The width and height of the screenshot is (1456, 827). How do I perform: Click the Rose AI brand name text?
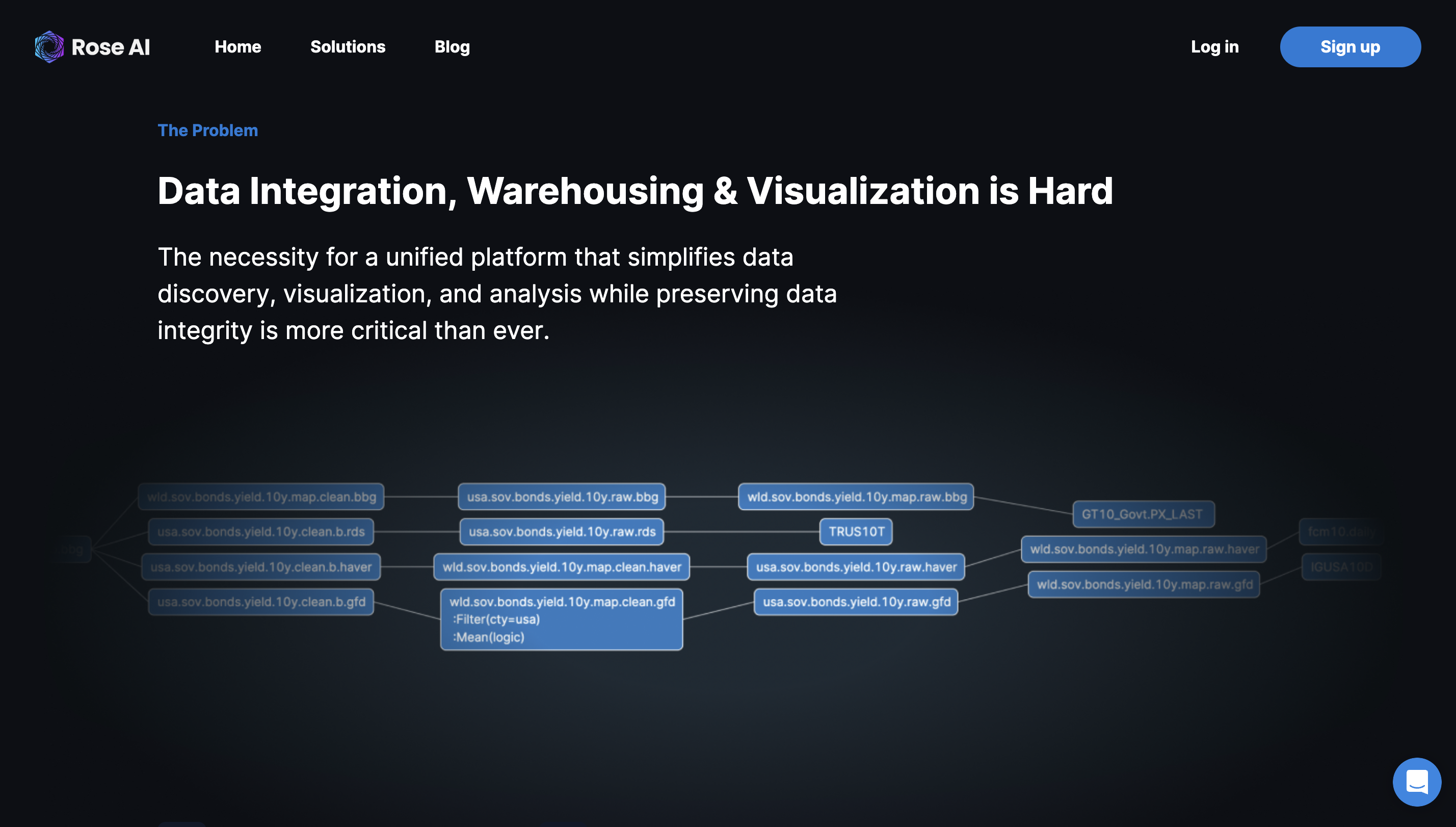click(x=111, y=47)
